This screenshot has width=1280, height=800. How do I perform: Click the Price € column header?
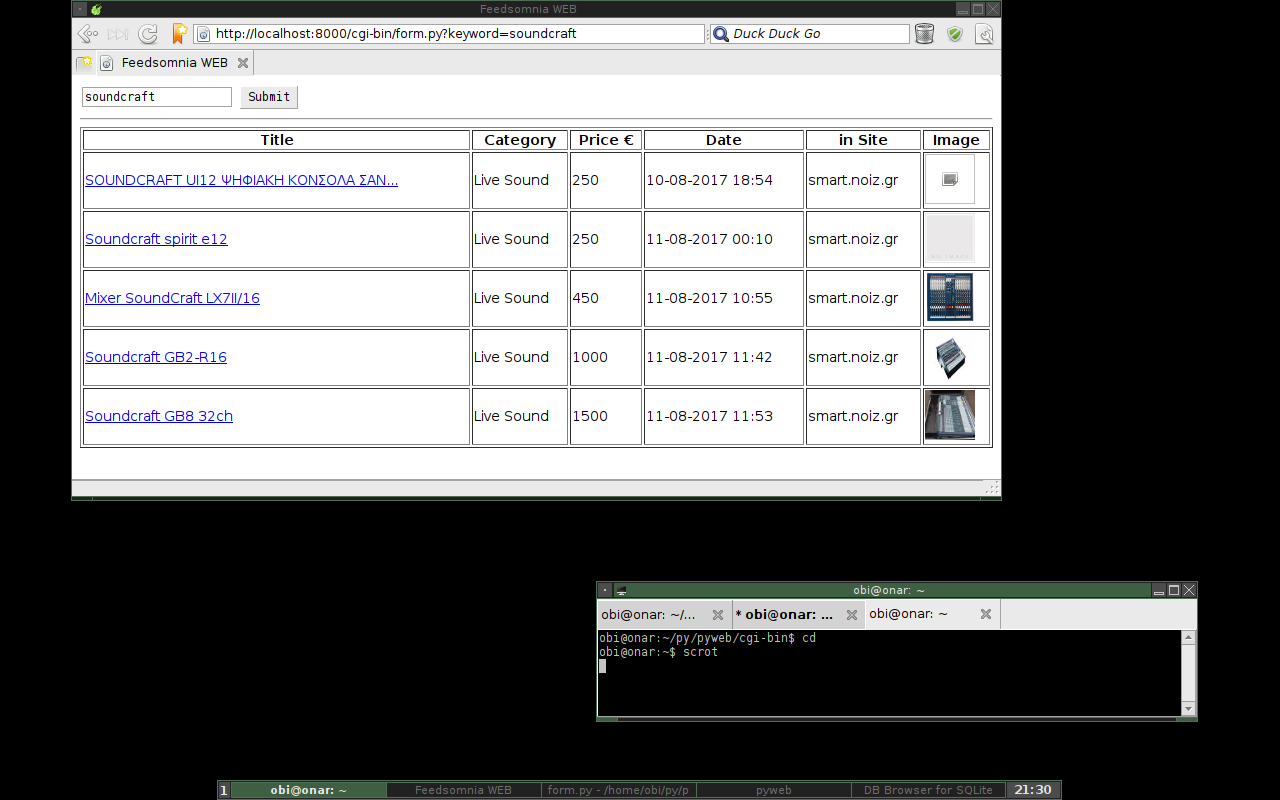coord(606,140)
